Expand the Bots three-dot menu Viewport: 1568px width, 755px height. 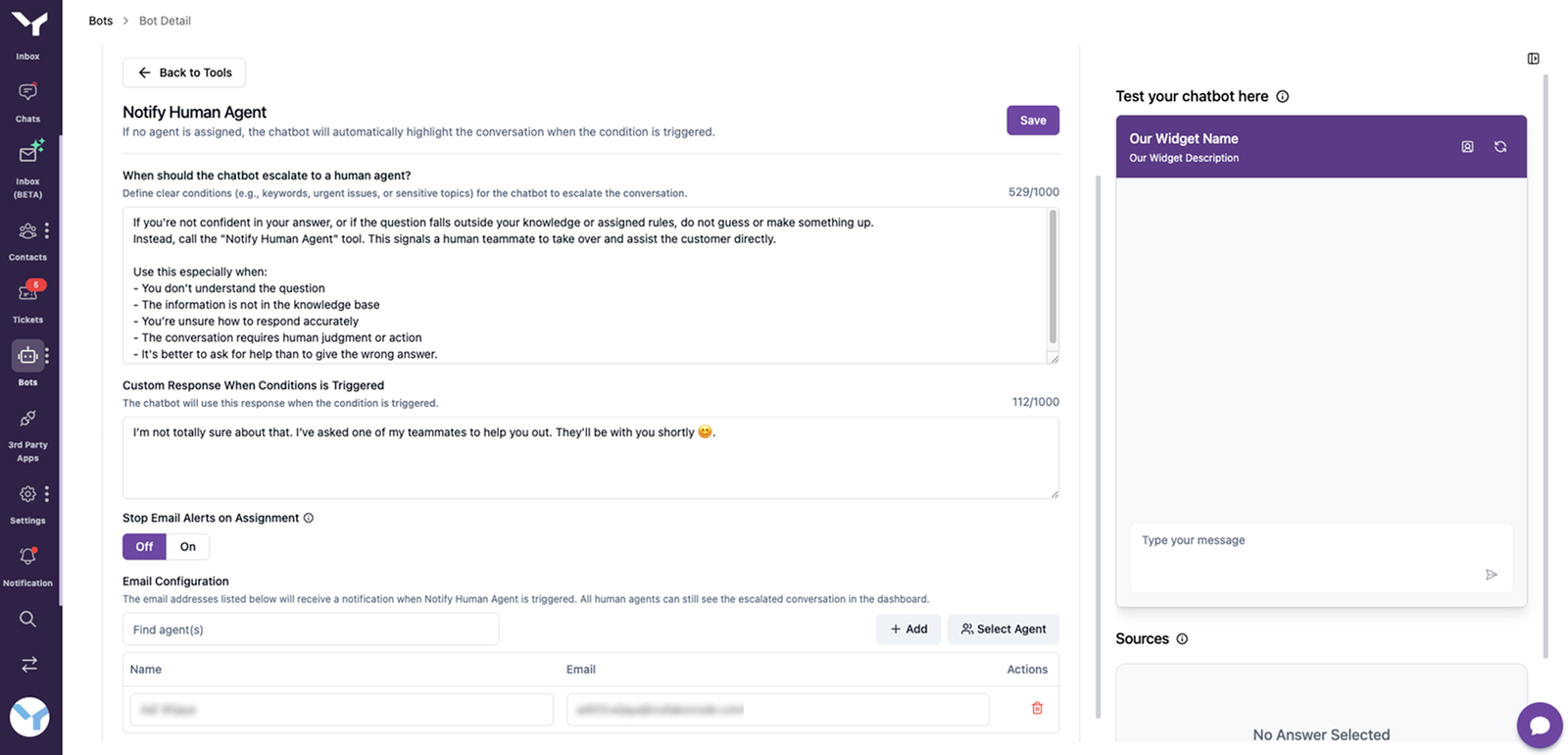click(47, 356)
